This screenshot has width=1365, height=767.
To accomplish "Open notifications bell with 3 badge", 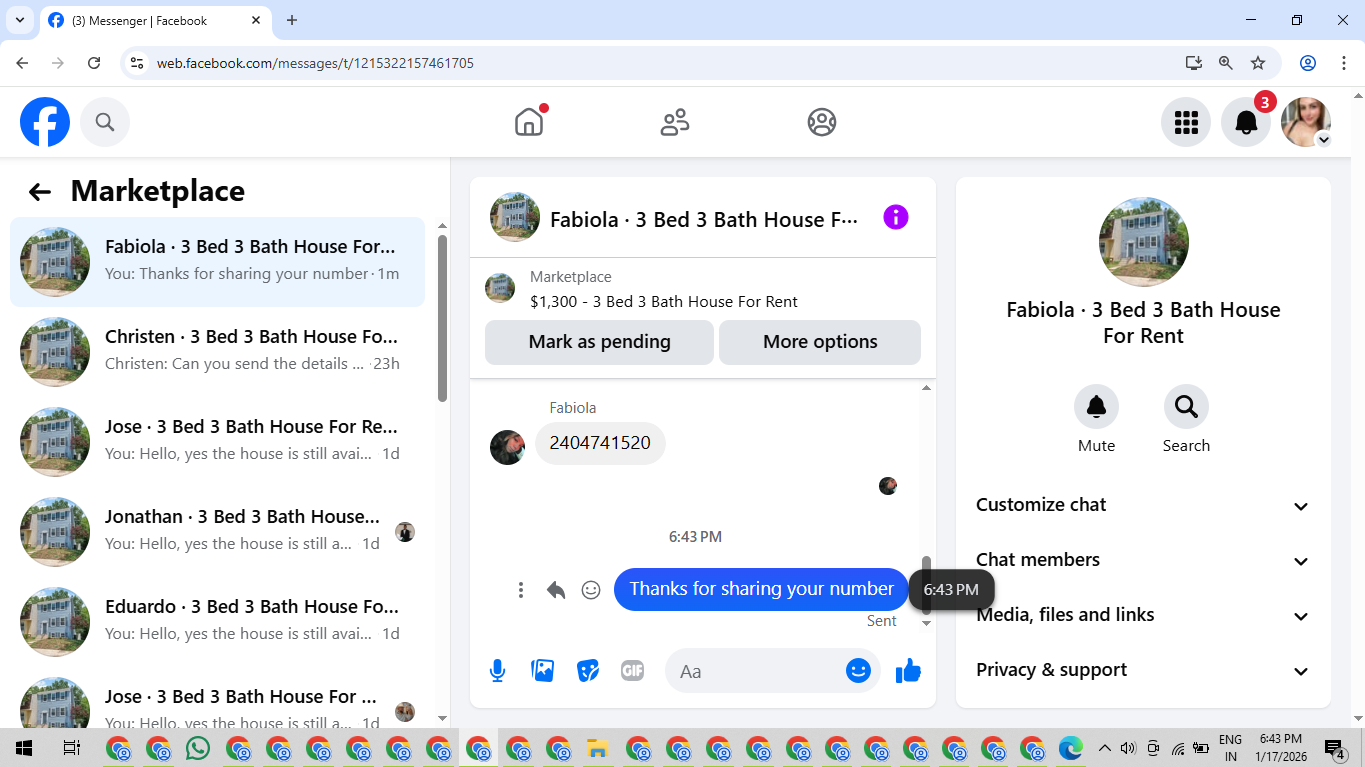I will point(1246,122).
